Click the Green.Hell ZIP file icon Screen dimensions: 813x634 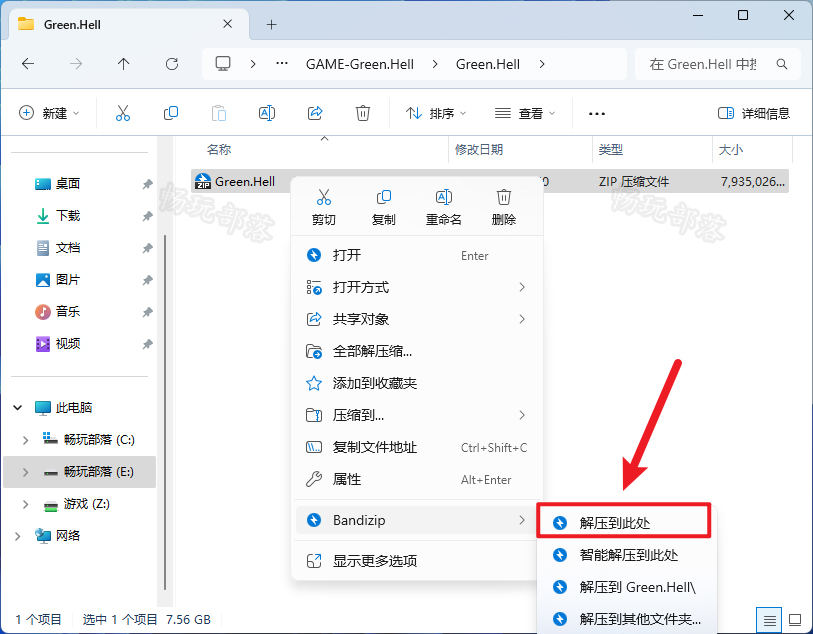coord(203,181)
